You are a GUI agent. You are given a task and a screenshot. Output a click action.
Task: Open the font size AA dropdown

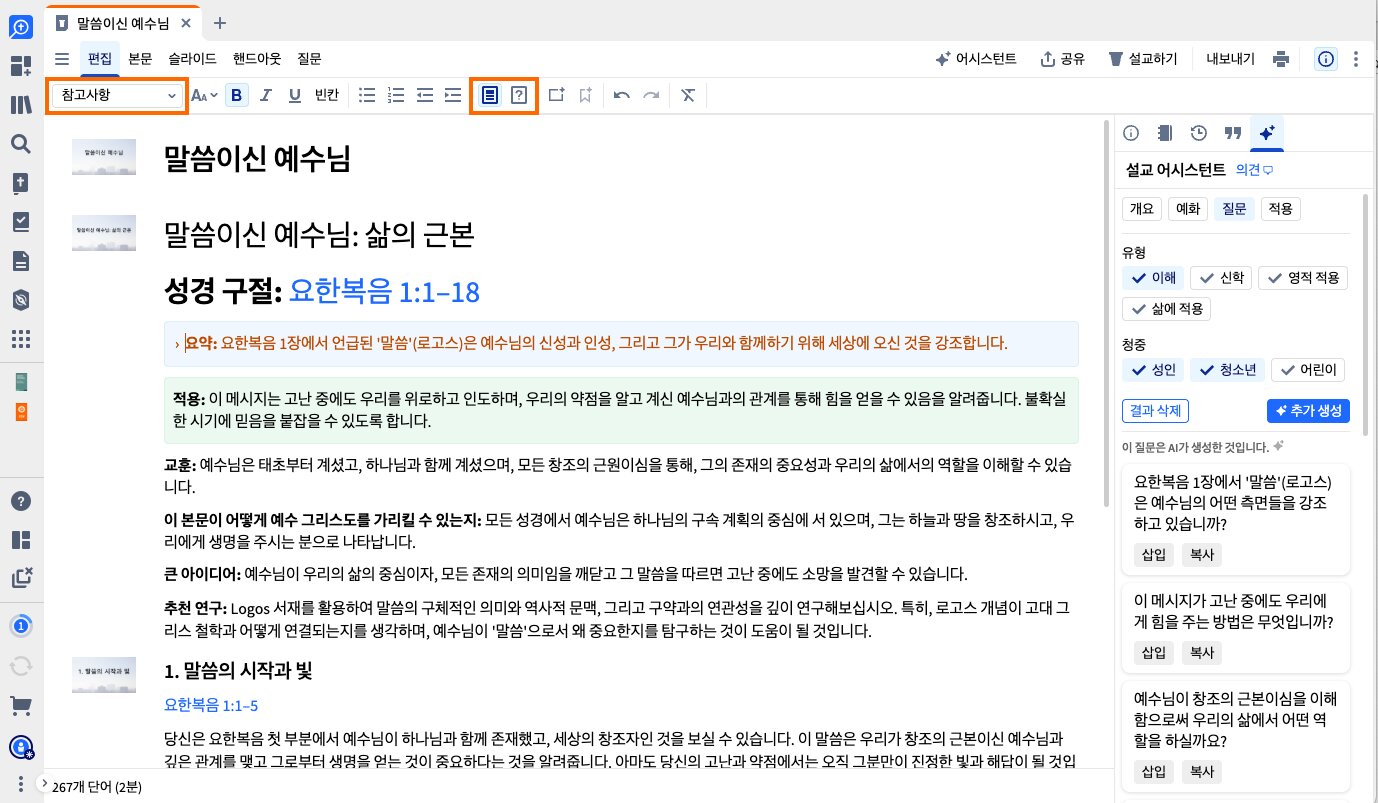click(203, 95)
